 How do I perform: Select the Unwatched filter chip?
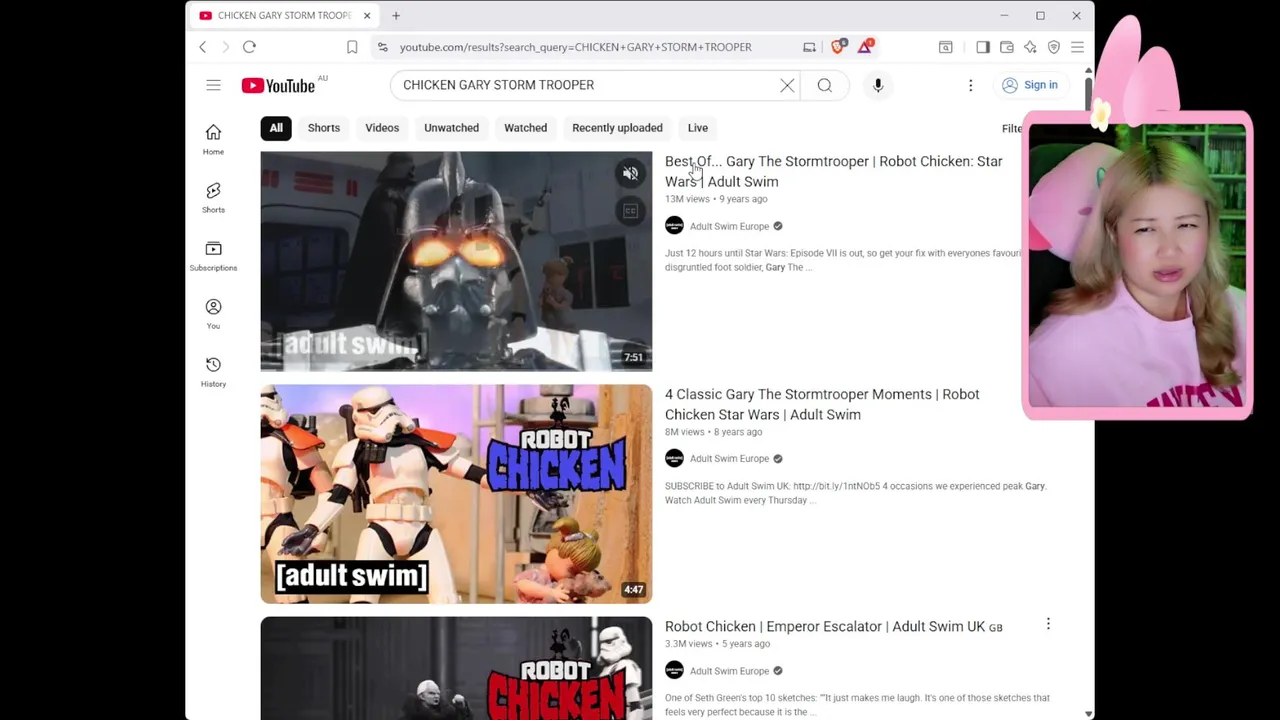click(451, 128)
